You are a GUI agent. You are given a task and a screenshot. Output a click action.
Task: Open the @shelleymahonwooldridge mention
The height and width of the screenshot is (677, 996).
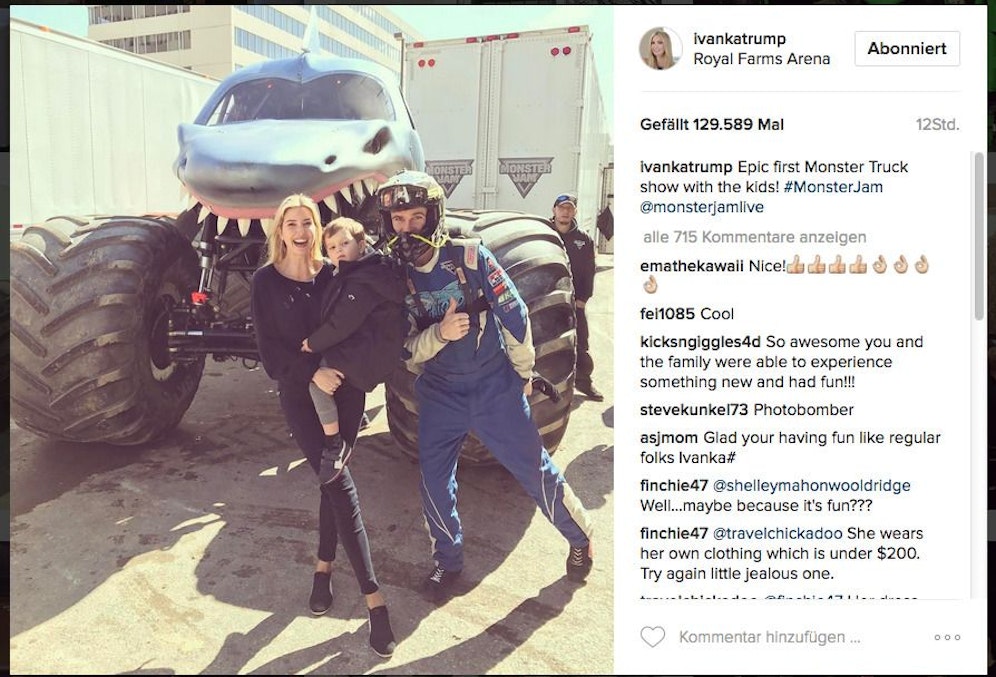click(812, 486)
